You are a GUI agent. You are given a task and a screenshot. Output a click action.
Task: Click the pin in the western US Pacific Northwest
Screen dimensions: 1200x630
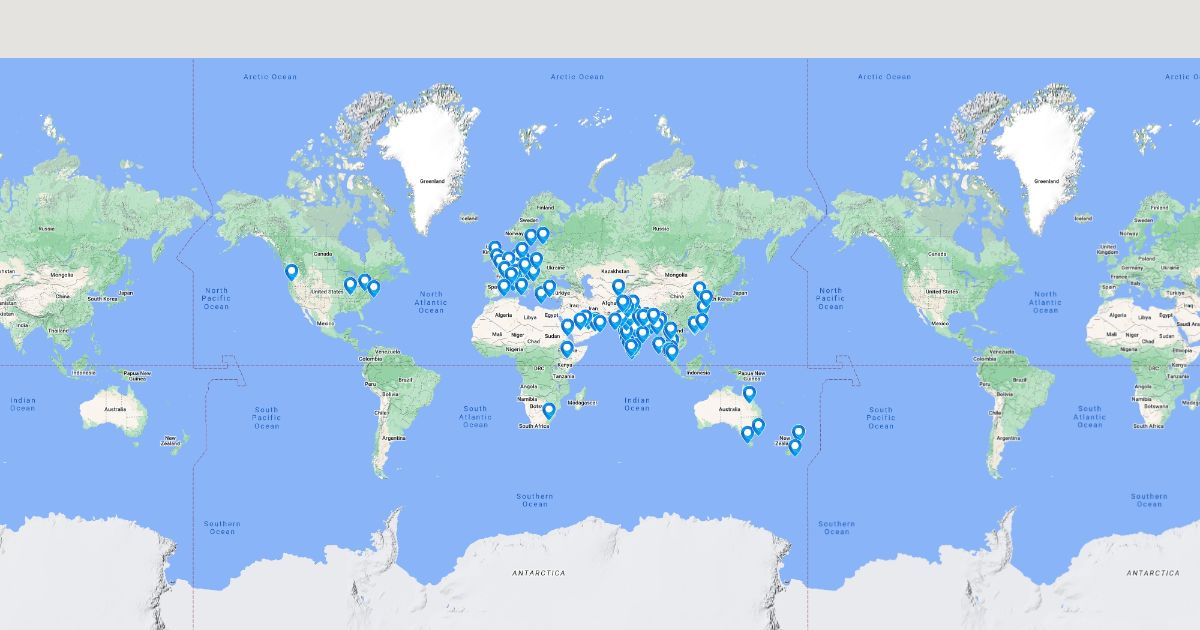(x=292, y=271)
